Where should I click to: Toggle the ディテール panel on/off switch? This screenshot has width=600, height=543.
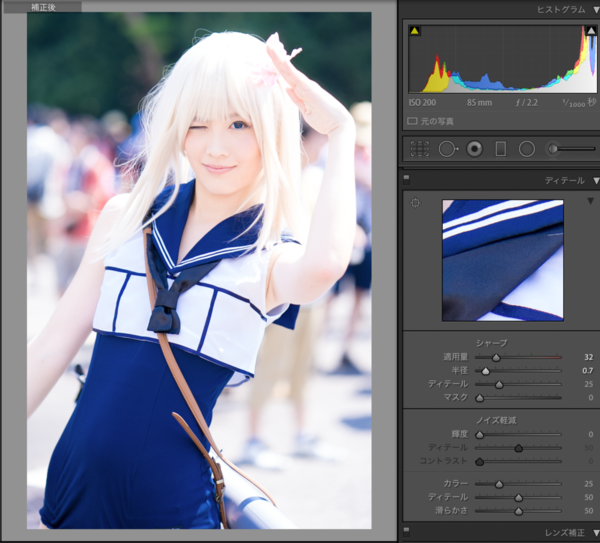(x=406, y=178)
